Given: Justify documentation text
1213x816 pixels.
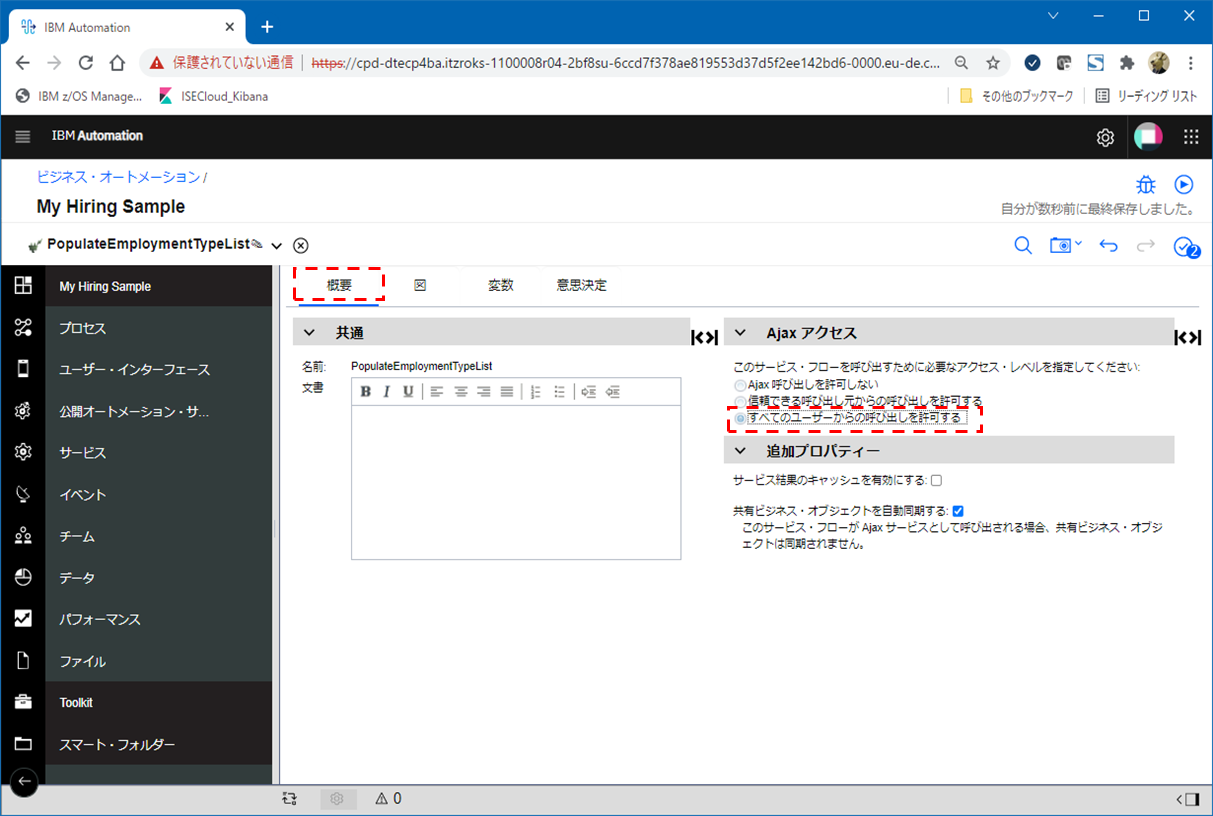Looking at the screenshot, I should [x=507, y=391].
